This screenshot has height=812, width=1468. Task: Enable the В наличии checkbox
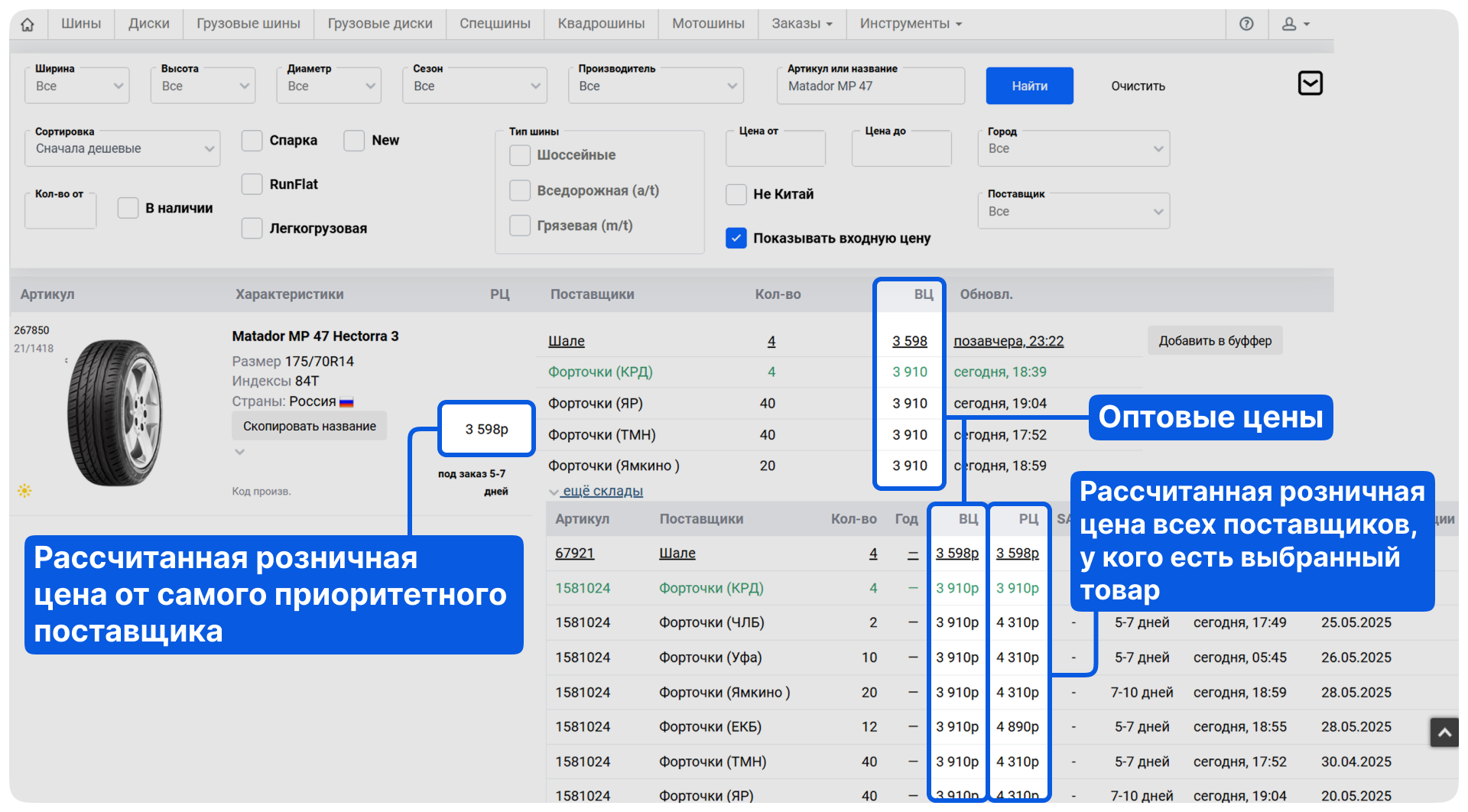128,208
